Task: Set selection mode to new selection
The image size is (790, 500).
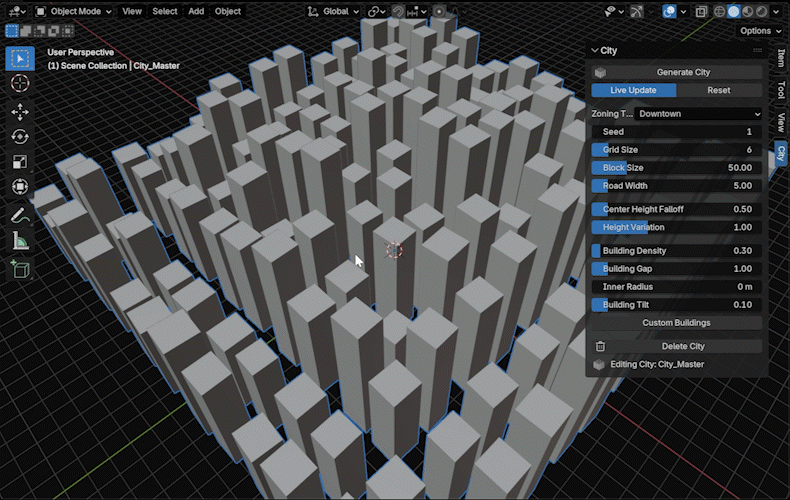Action: (11, 31)
